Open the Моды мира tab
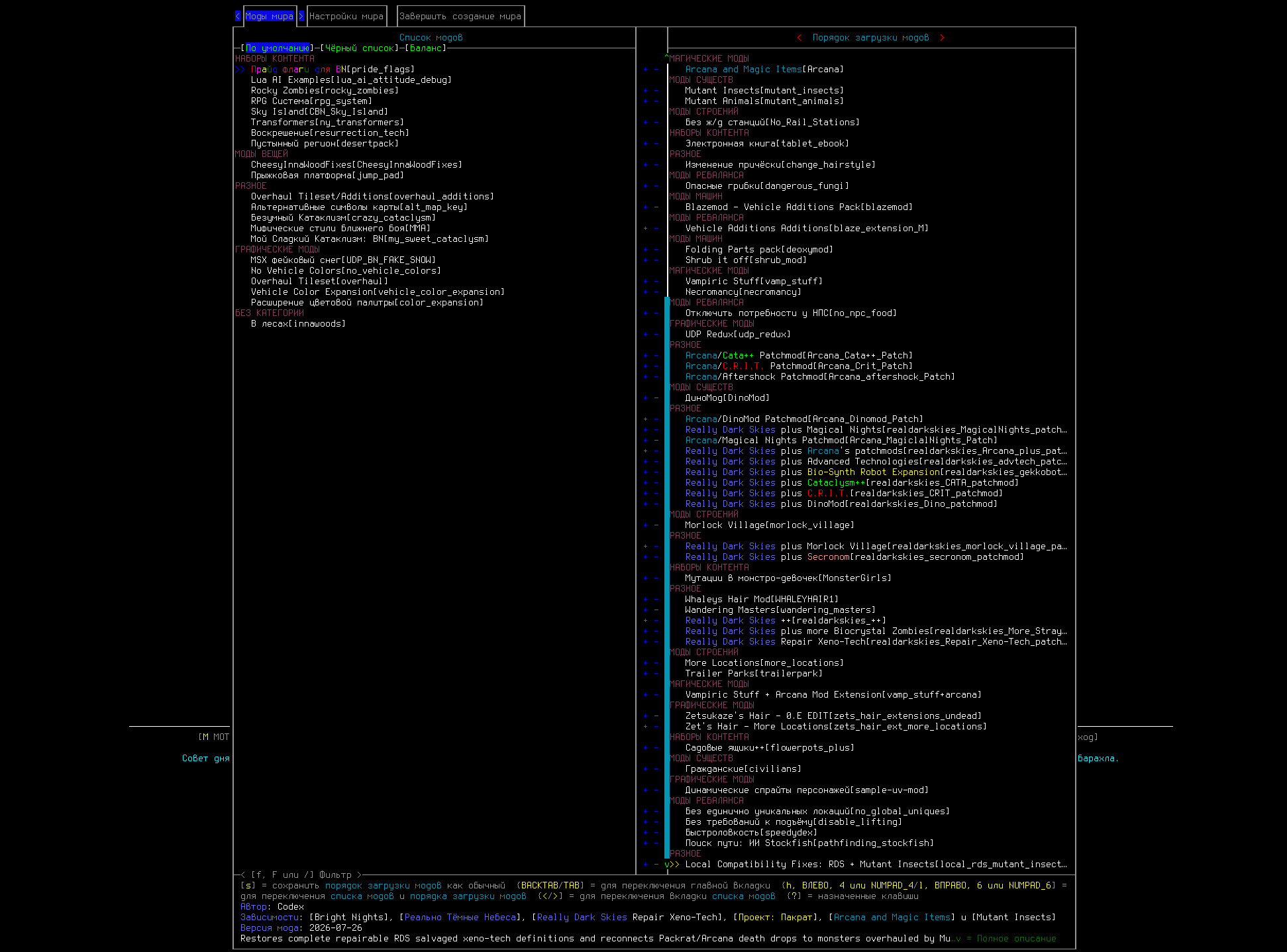Screen dimensions: 1287x952 click(270, 16)
